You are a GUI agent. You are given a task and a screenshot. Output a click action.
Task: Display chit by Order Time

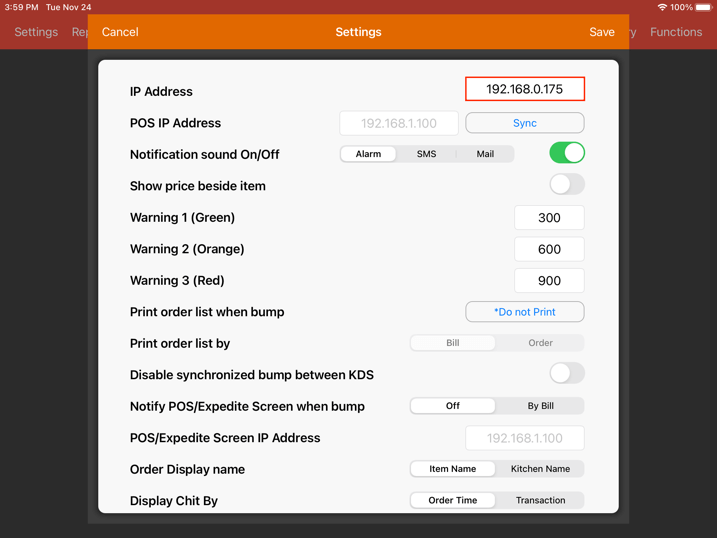(453, 501)
